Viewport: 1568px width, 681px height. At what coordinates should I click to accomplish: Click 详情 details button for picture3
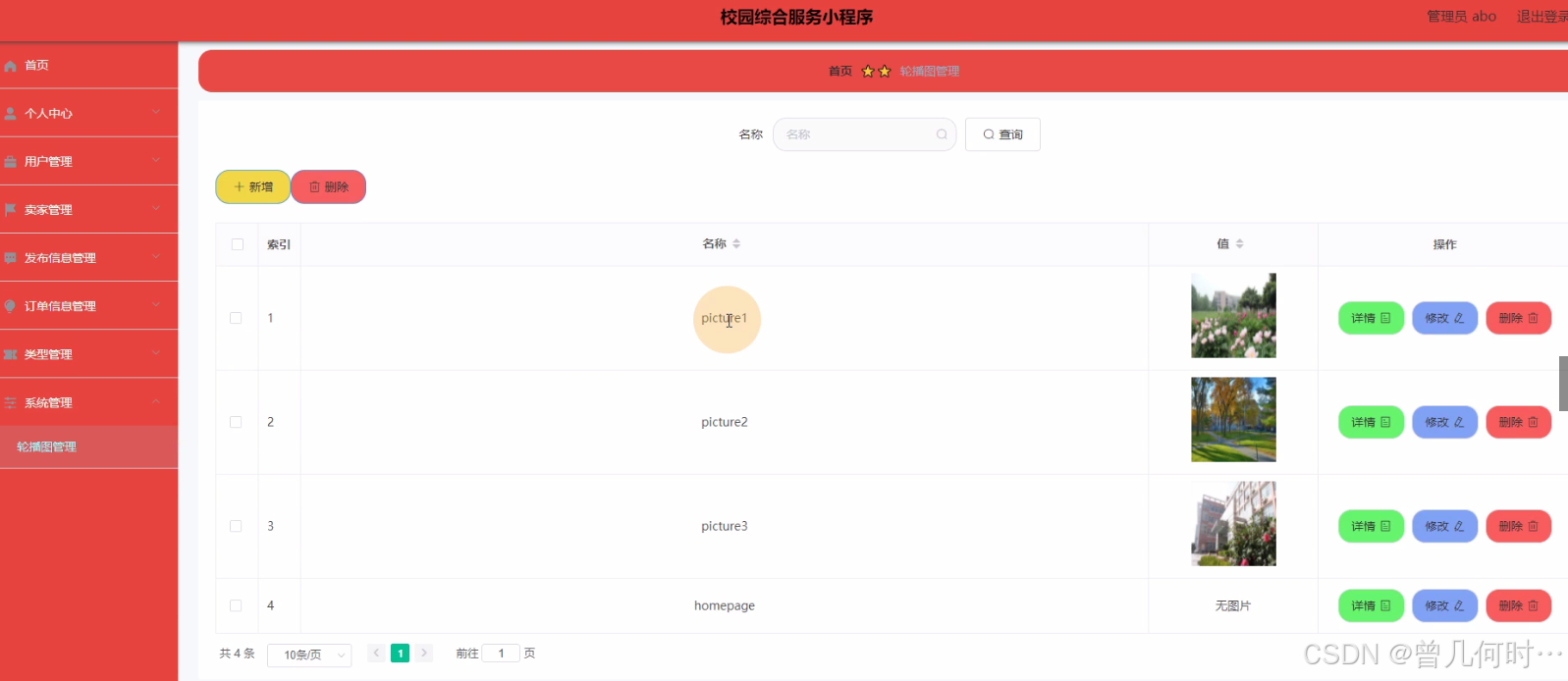[x=1371, y=526]
